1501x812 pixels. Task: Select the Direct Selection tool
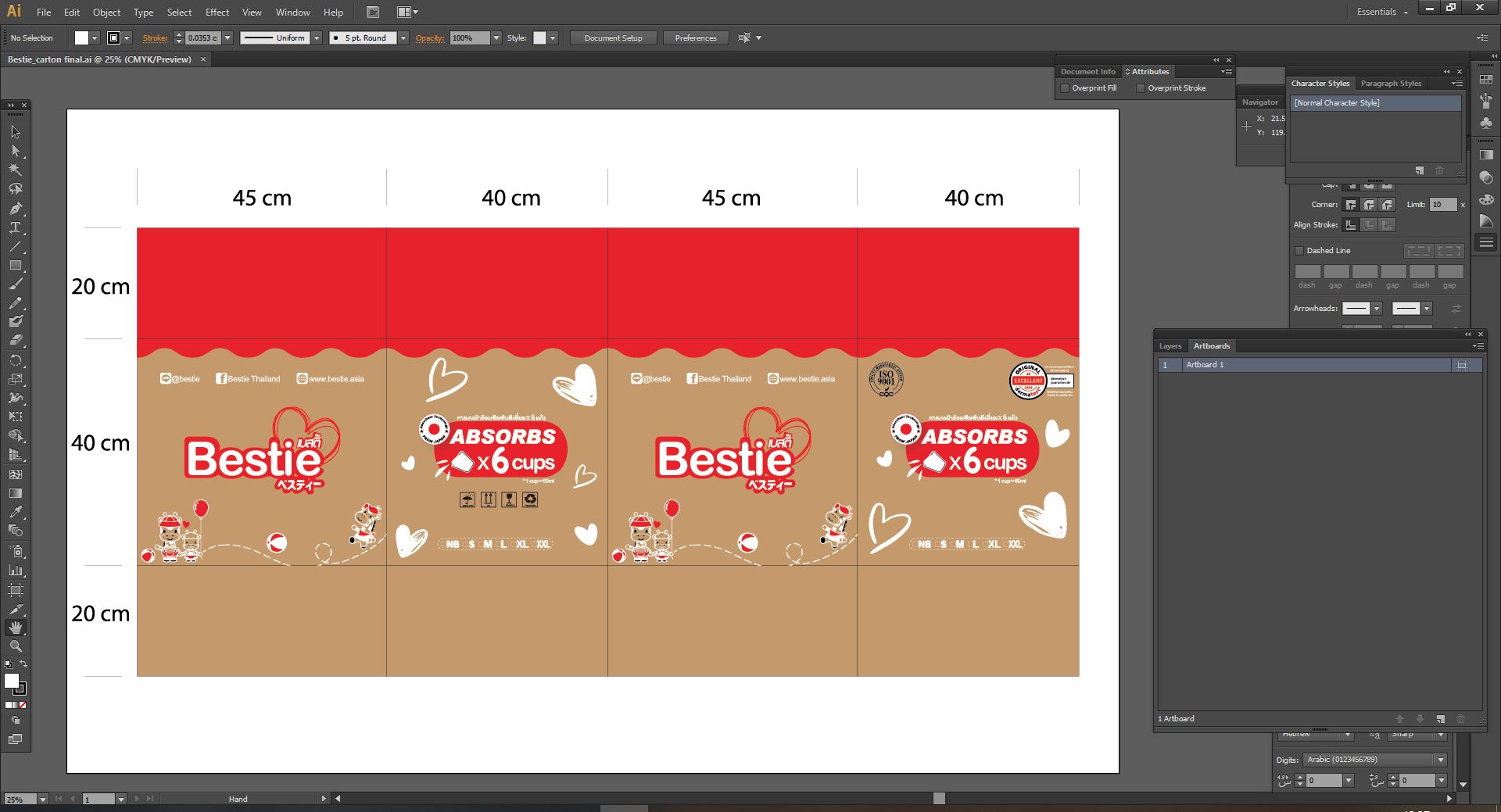(x=16, y=151)
